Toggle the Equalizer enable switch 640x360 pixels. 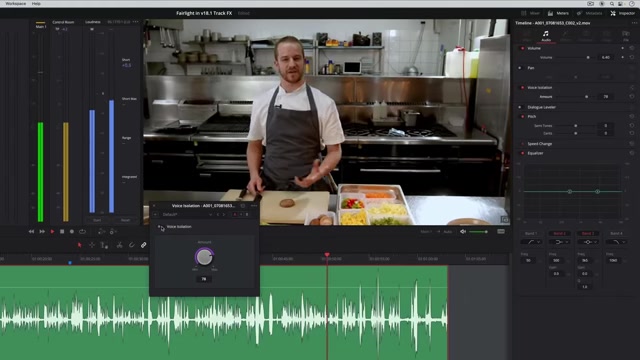tap(522, 153)
